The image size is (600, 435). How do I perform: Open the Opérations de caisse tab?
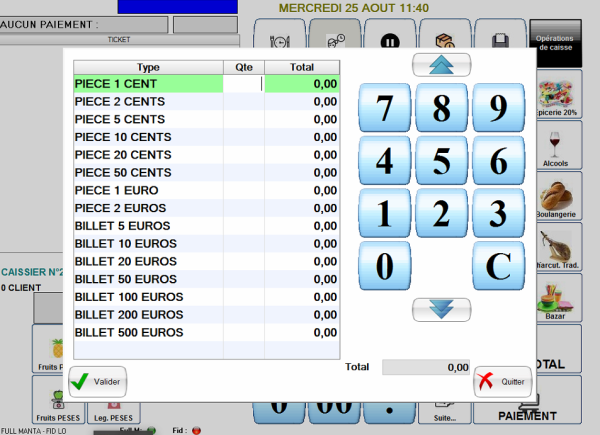point(561,45)
